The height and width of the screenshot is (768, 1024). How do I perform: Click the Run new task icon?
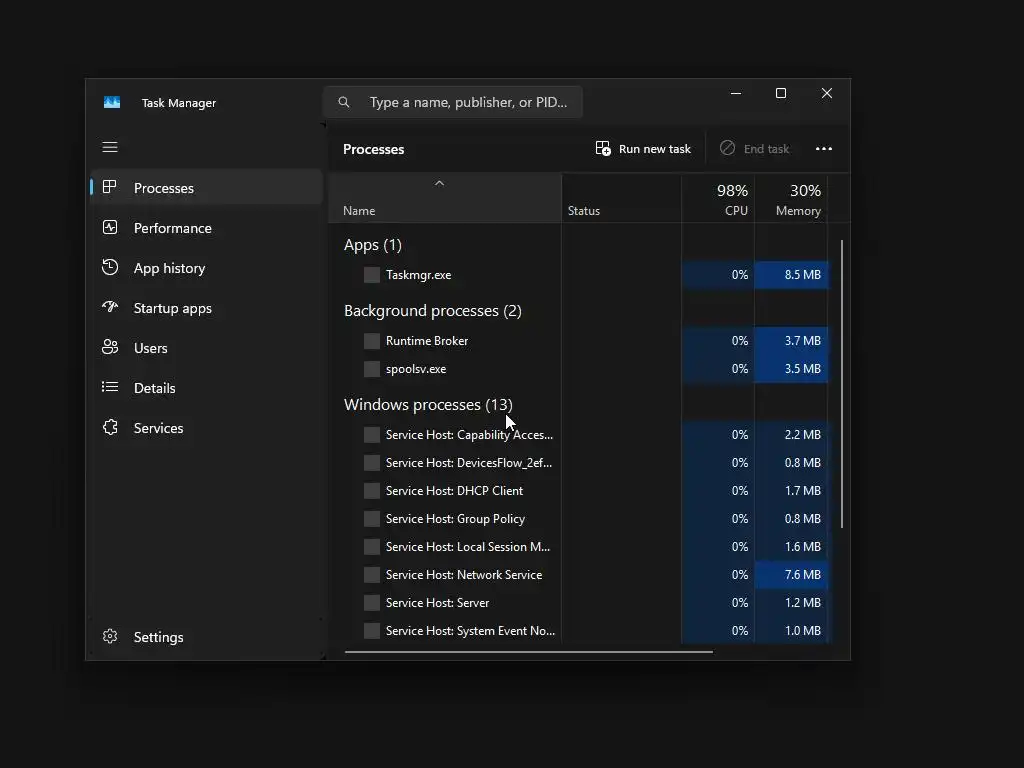(603, 148)
